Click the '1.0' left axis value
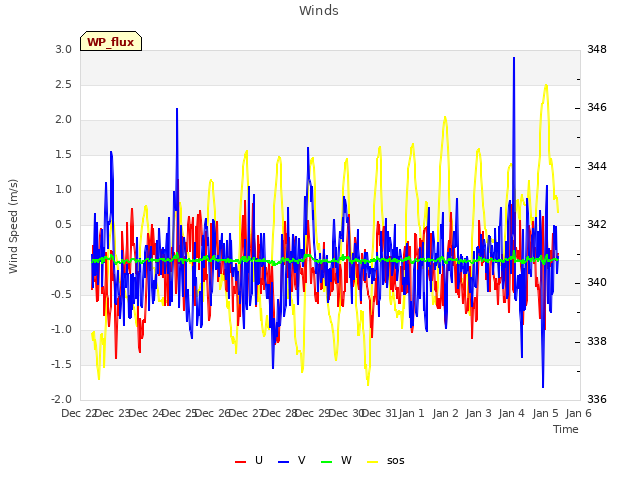The height and width of the screenshot is (480, 640). pyautogui.click(x=63, y=190)
